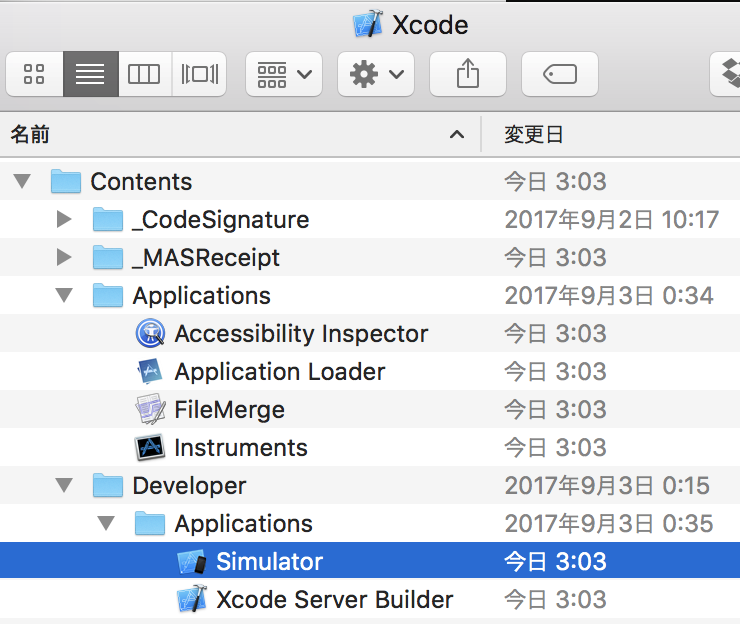Switch to column view mode
The image size is (740, 624).
pos(144,74)
